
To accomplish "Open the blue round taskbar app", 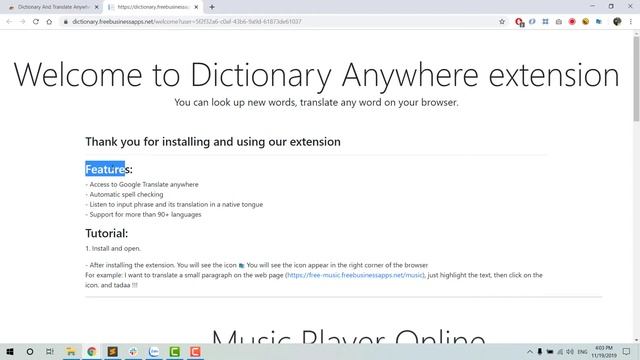I will pos(154,351).
